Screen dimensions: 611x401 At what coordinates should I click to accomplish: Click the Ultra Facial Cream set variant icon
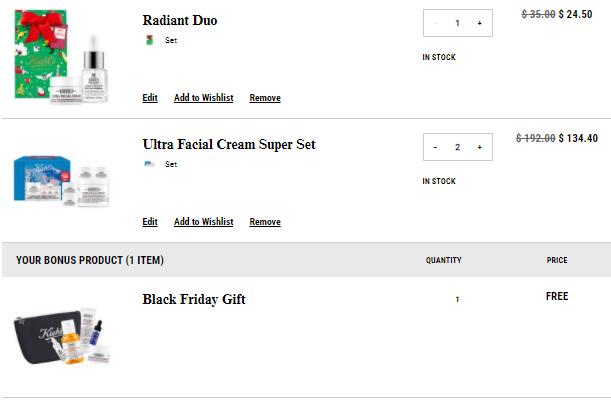(x=149, y=164)
